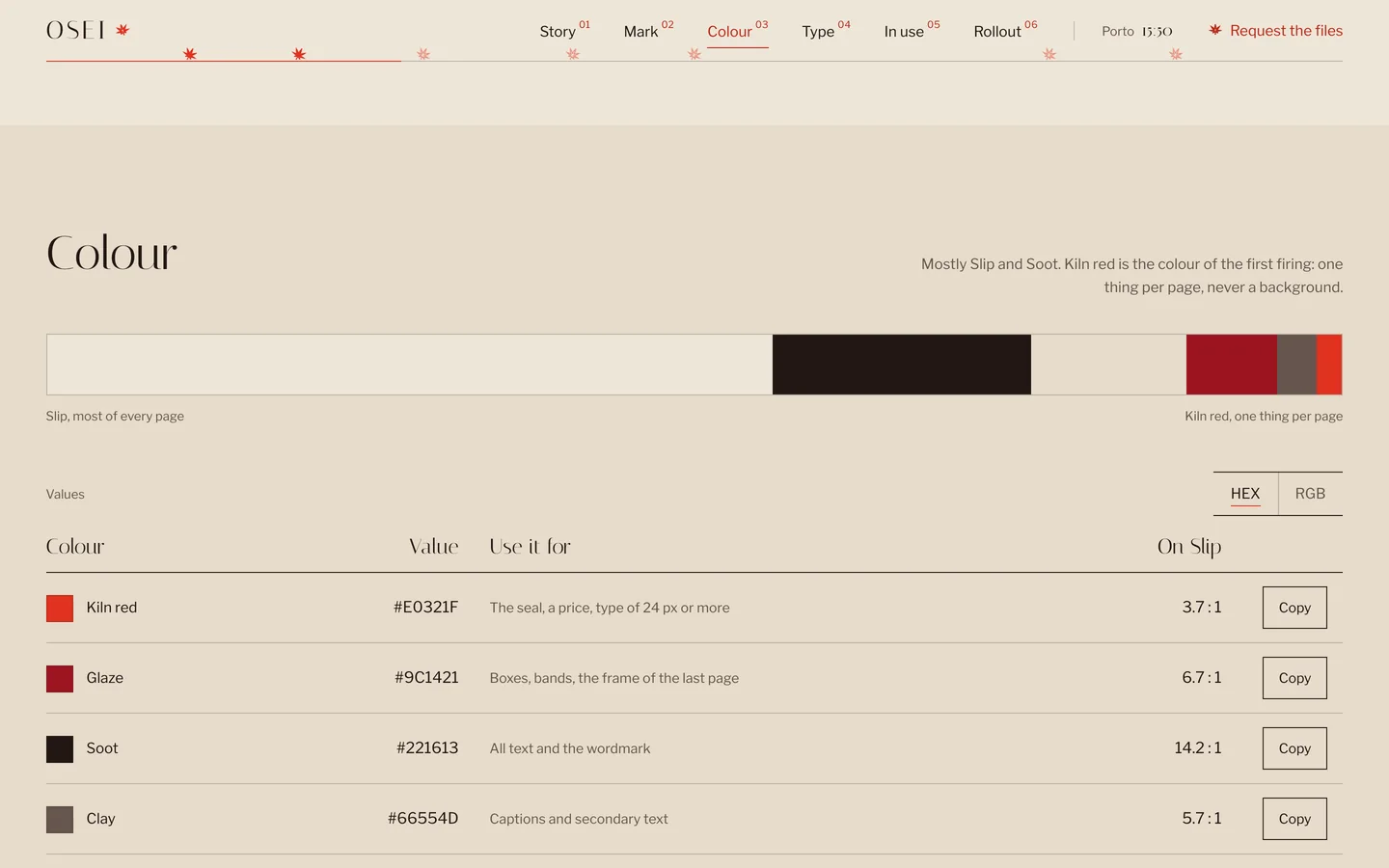Click 'All text and the wordmark' description

(570, 748)
